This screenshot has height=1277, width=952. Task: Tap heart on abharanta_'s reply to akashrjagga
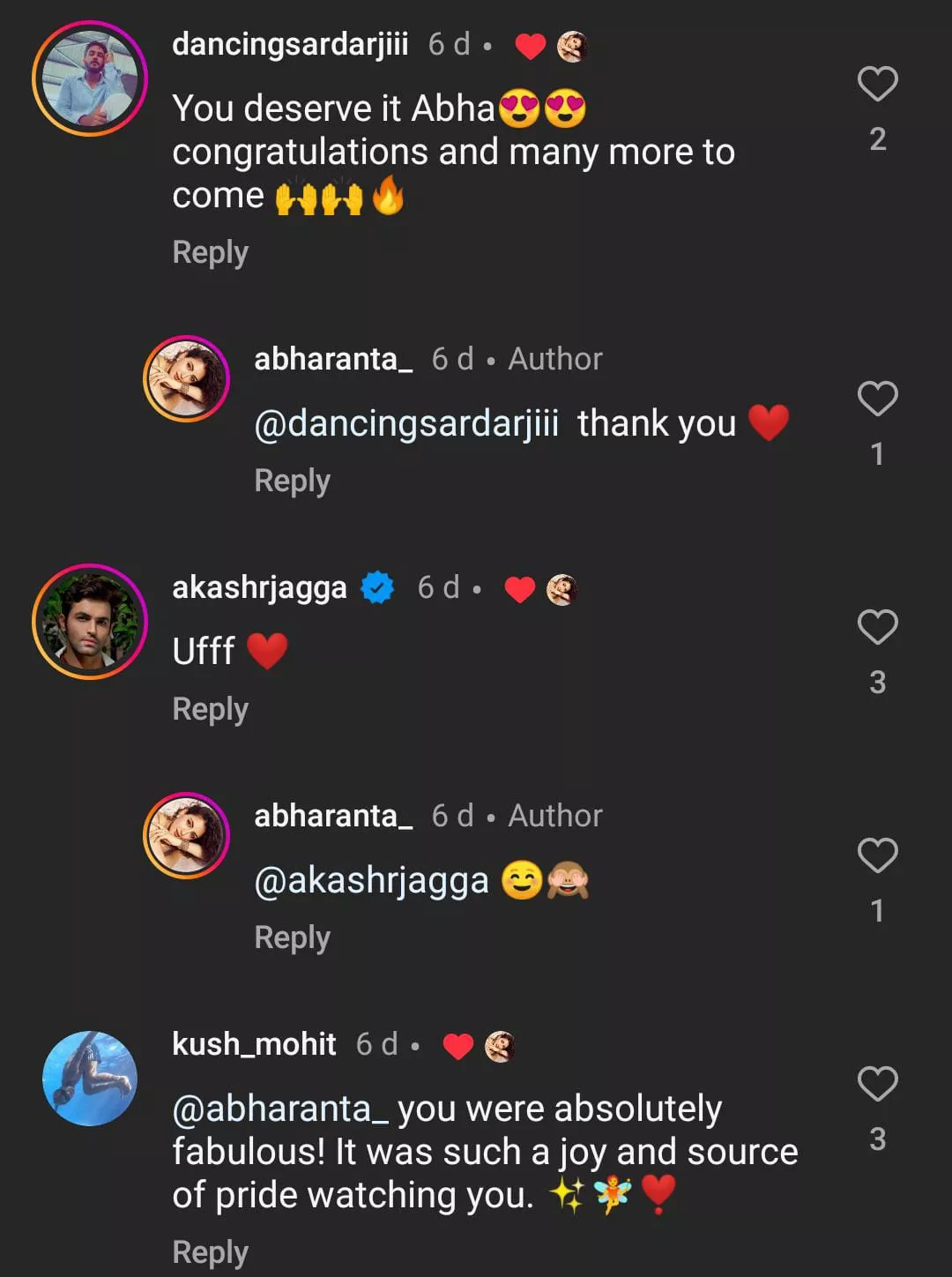[x=877, y=855]
